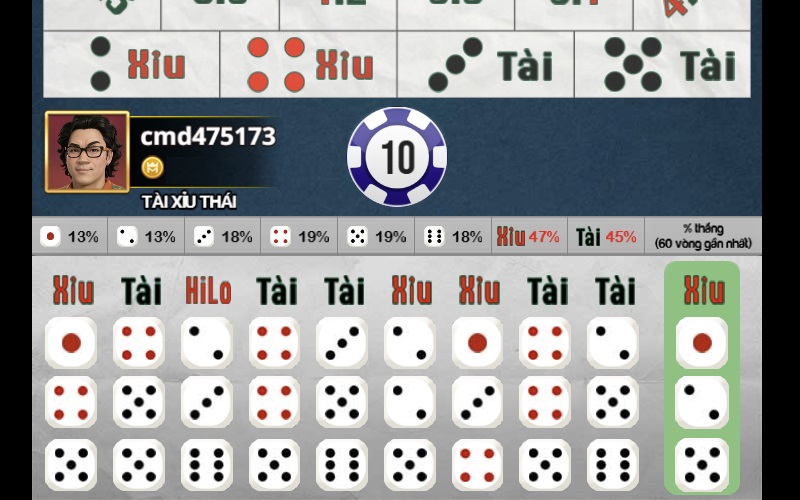This screenshot has height=500, width=800.
Task: Click the cmd475173 username
Action: (208, 136)
